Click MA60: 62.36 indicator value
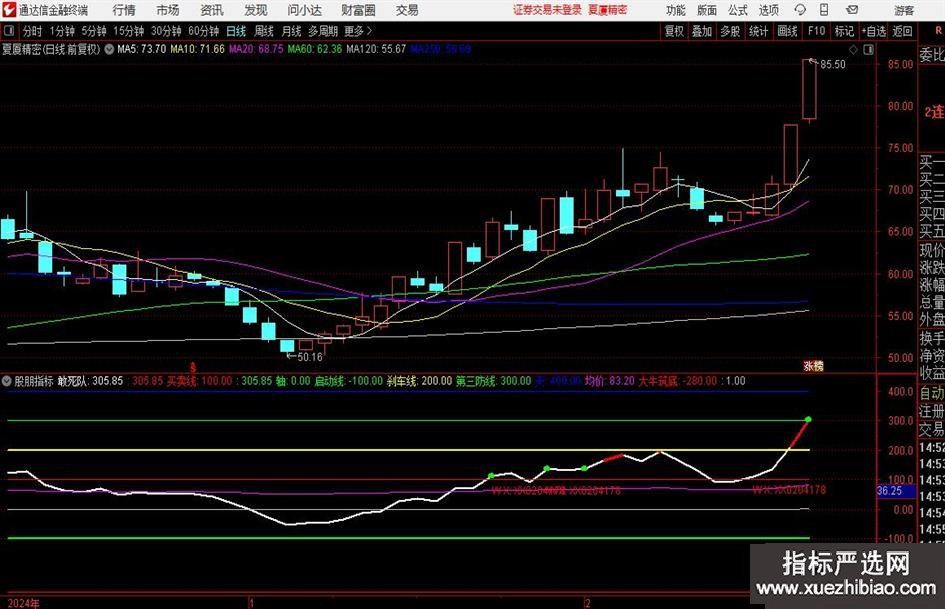945x609 pixels. click(x=315, y=49)
